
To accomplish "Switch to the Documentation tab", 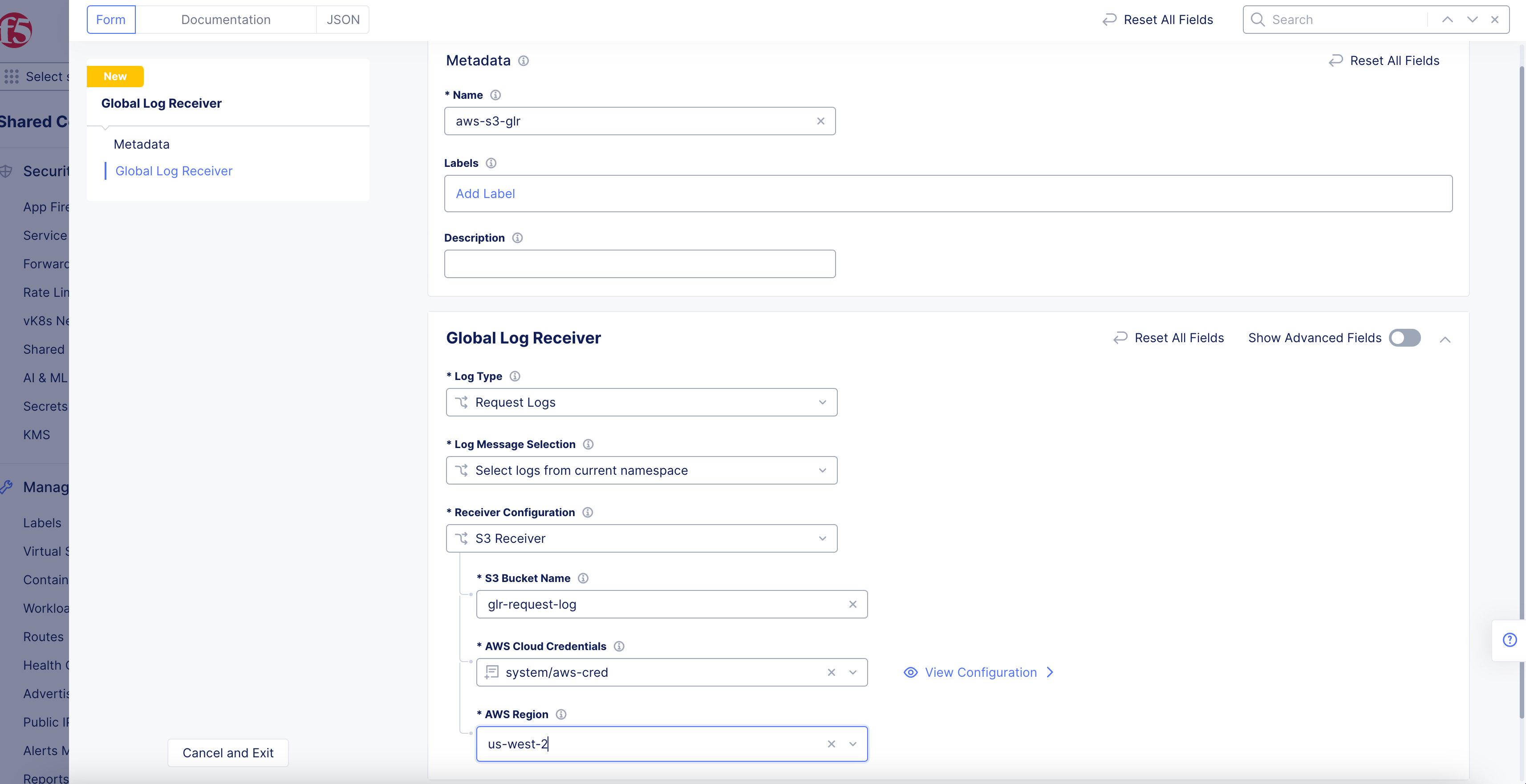I will pyautogui.click(x=226, y=20).
